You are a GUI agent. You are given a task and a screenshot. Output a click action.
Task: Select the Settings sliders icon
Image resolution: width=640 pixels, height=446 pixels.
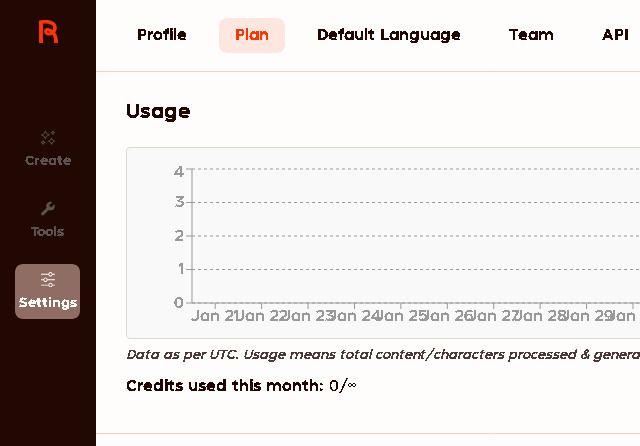coord(48,279)
